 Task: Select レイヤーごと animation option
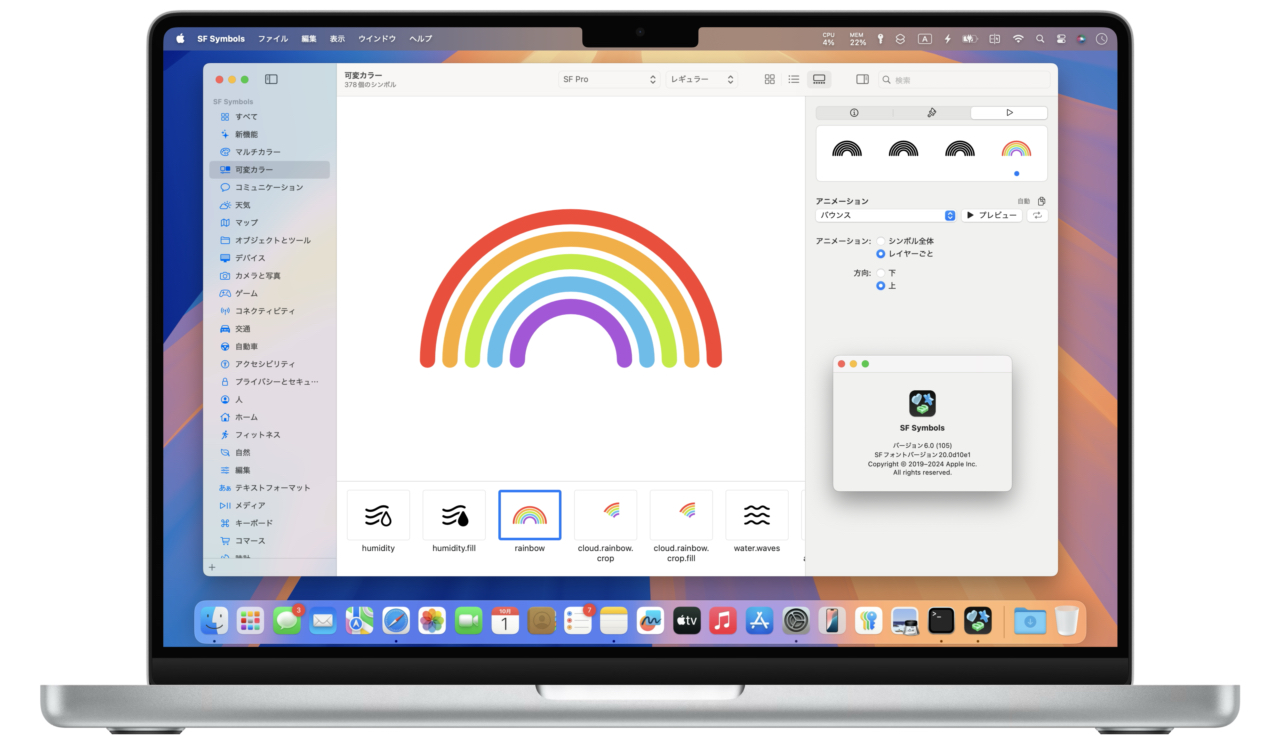(881, 254)
